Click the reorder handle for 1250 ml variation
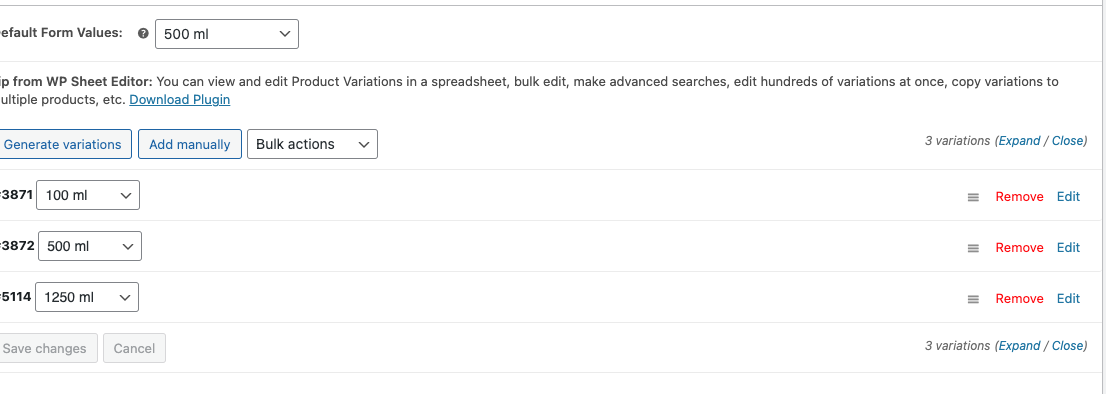Screen dimensions: 1106x394 click(x=973, y=299)
